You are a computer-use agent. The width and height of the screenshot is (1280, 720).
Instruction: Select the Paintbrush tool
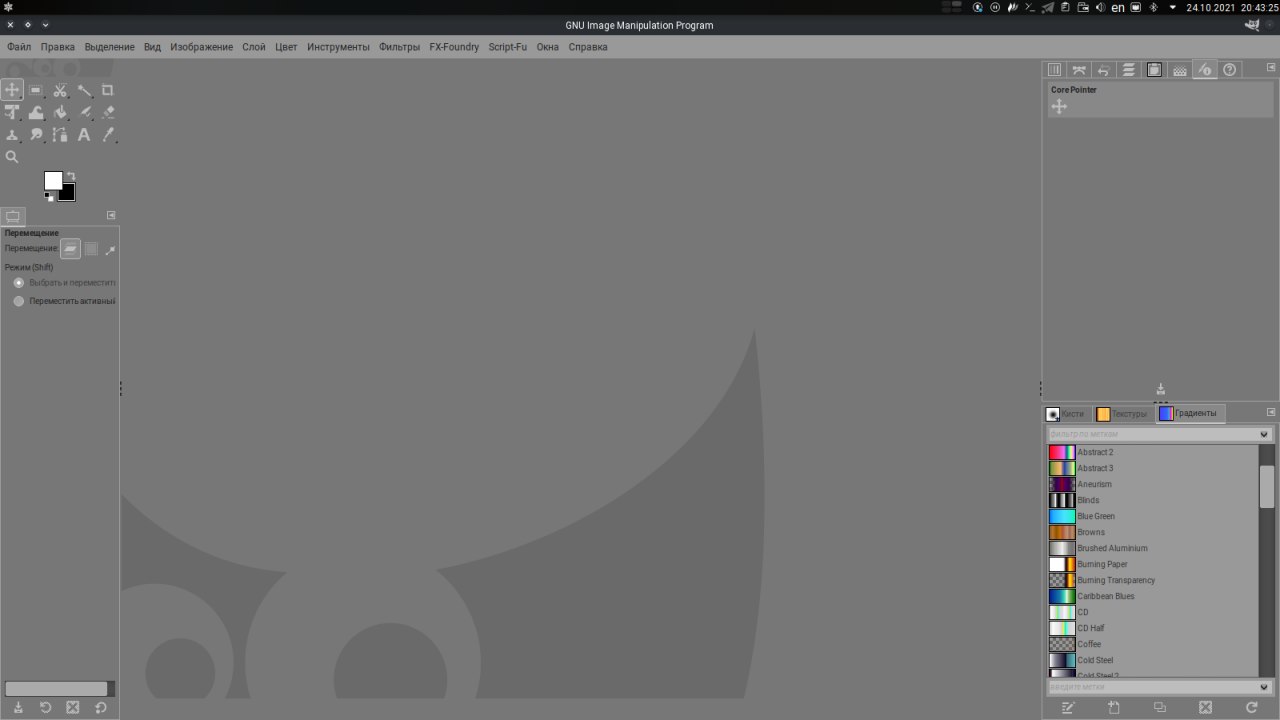point(84,112)
